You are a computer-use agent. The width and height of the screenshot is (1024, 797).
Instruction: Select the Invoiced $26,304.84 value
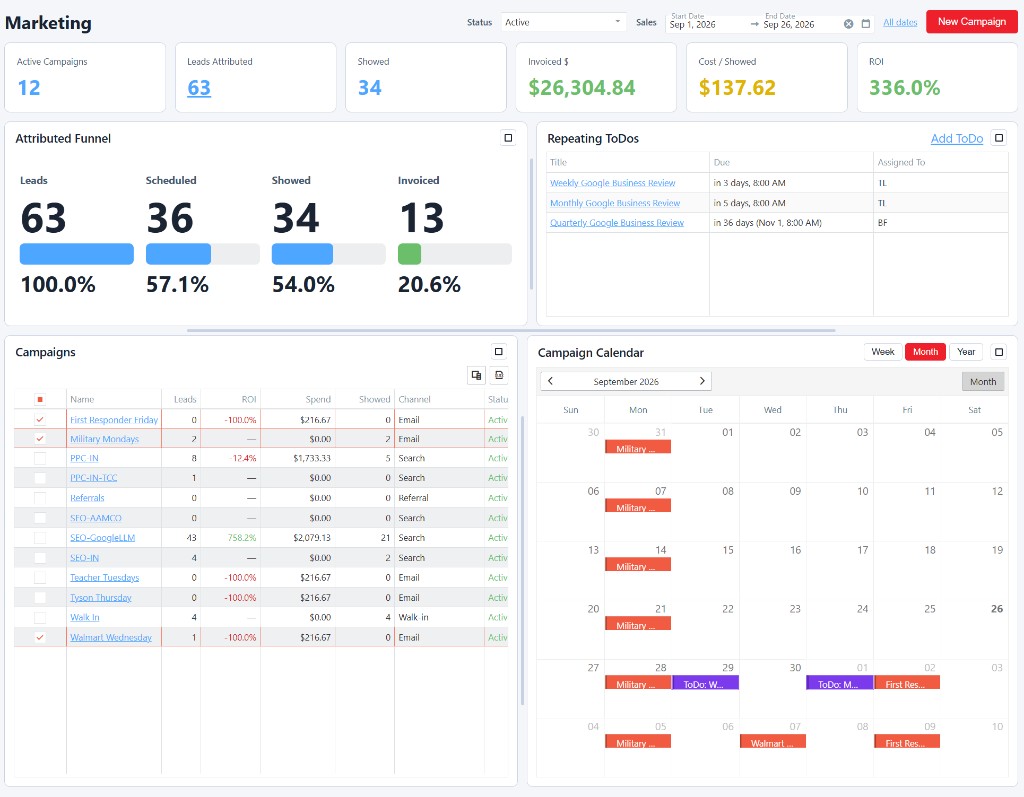[581, 88]
